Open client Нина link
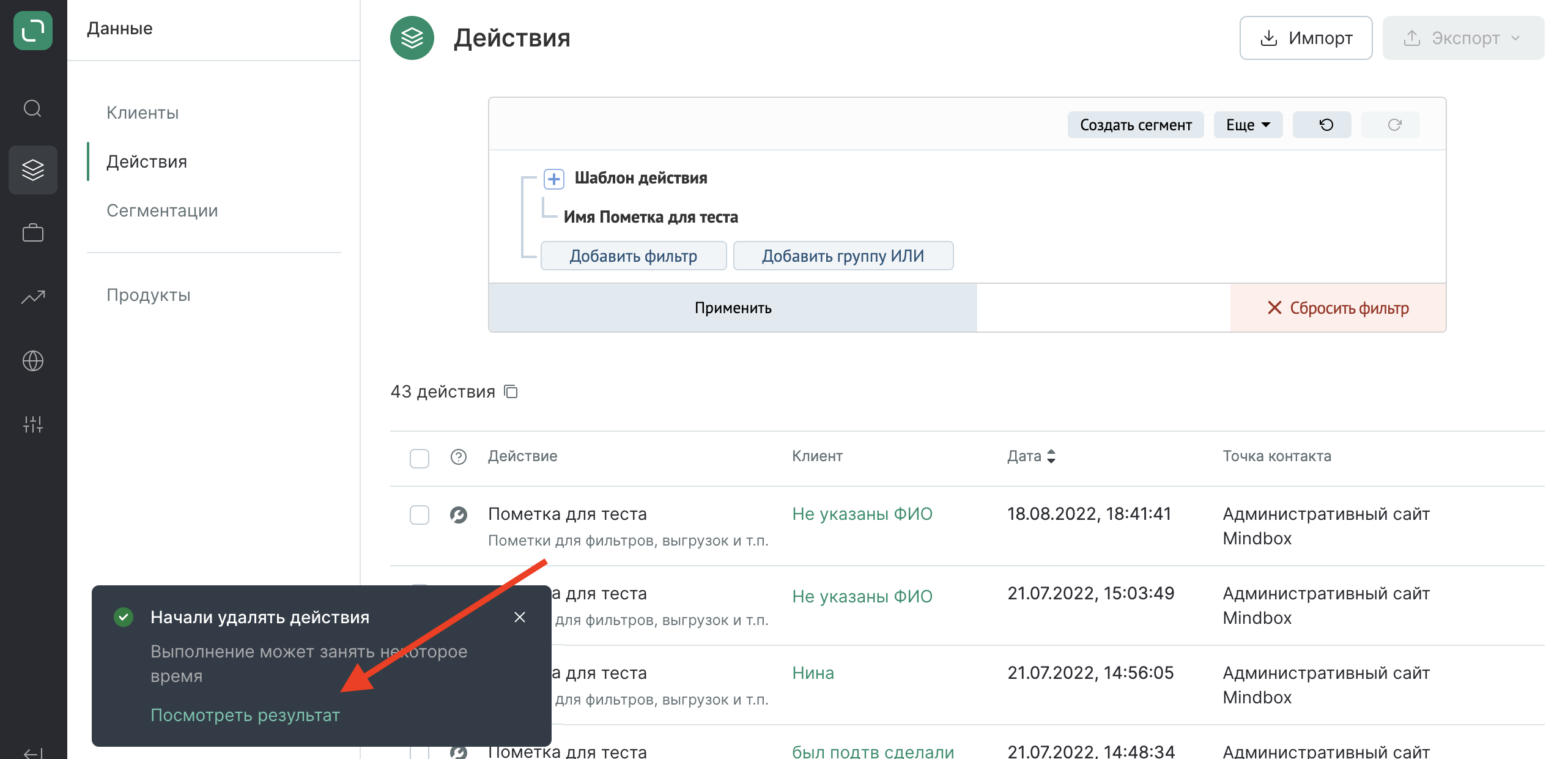This screenshot has height=759, width=1568. [x=813, y=673]
